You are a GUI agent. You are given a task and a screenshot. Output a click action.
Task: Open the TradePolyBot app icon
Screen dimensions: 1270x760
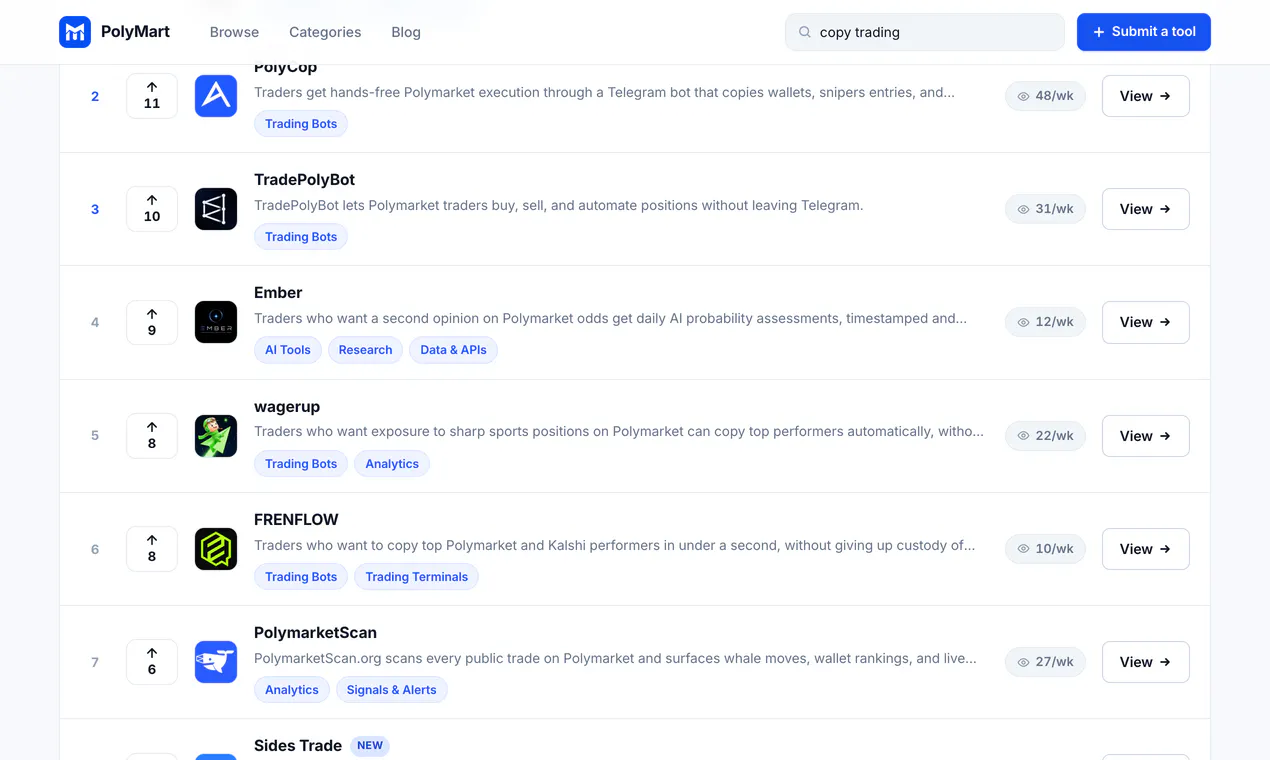pyautogui.click(x=216, y=209)
